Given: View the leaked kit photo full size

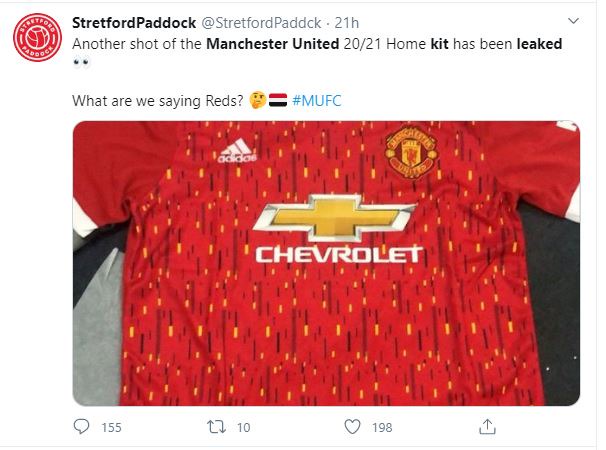Looking at the screenshot, I should point(326,263).
